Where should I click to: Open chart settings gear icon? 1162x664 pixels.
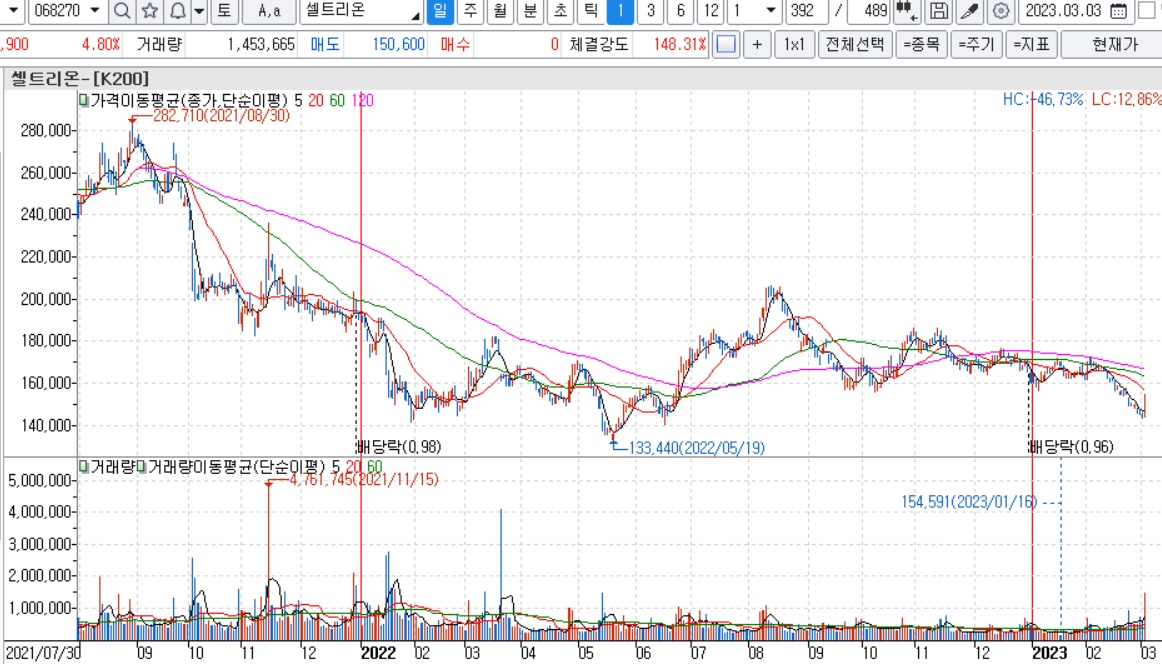pos(1001,10)
